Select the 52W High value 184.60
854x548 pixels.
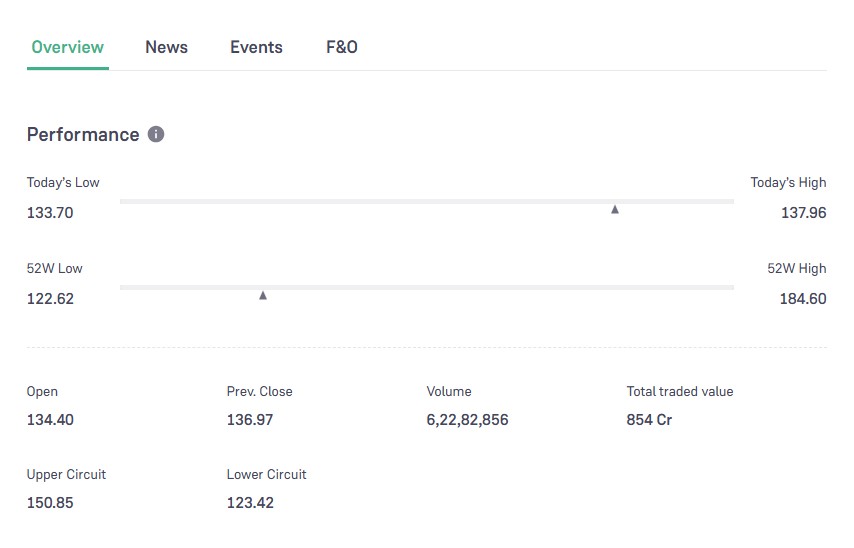point(803,299)
